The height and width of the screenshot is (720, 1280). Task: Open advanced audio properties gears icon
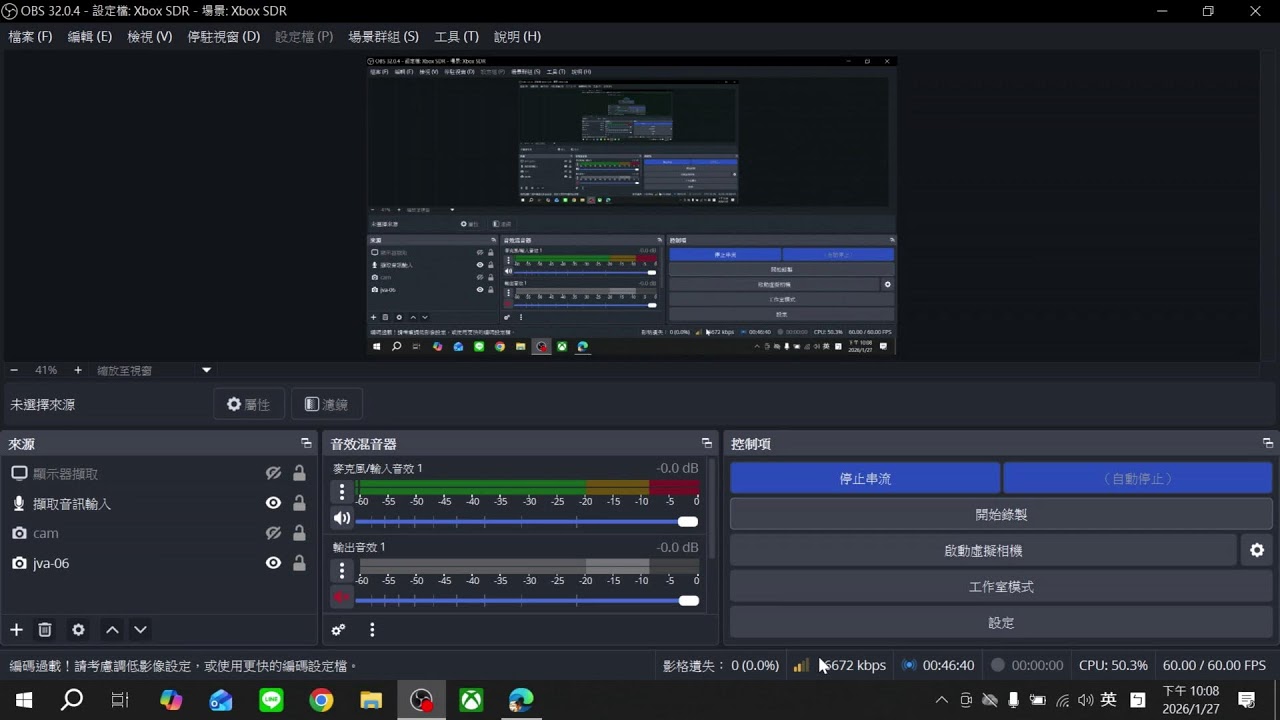339,630
